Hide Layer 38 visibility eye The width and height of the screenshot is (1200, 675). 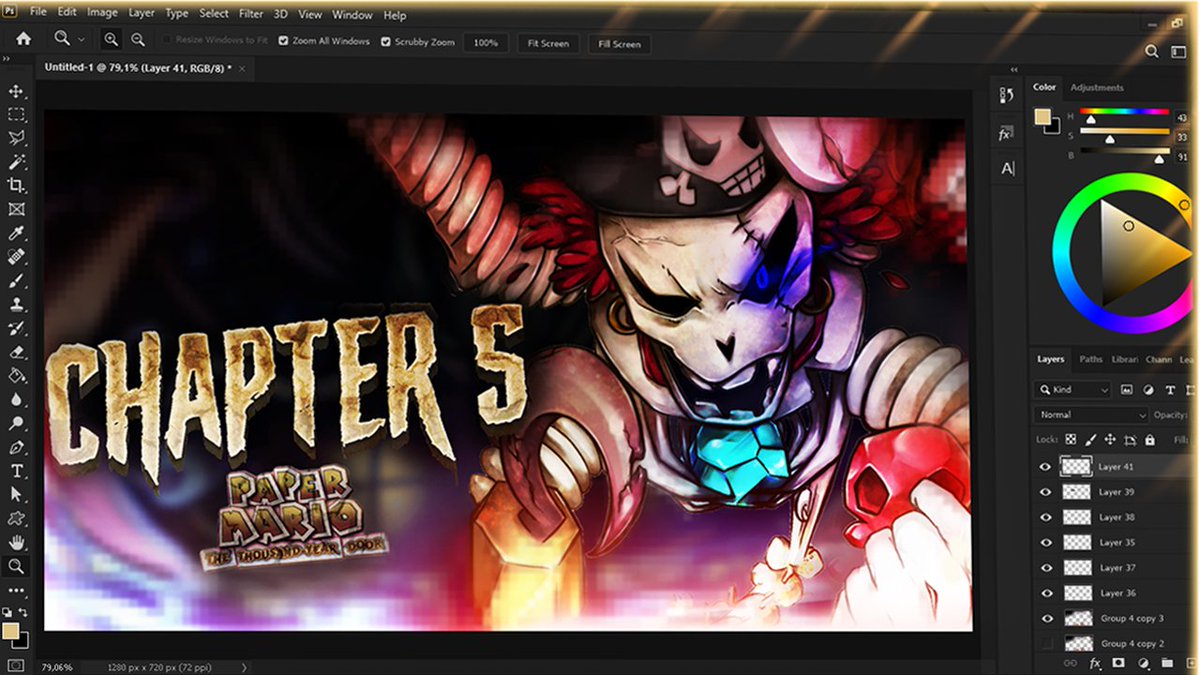pos(1046,517)
